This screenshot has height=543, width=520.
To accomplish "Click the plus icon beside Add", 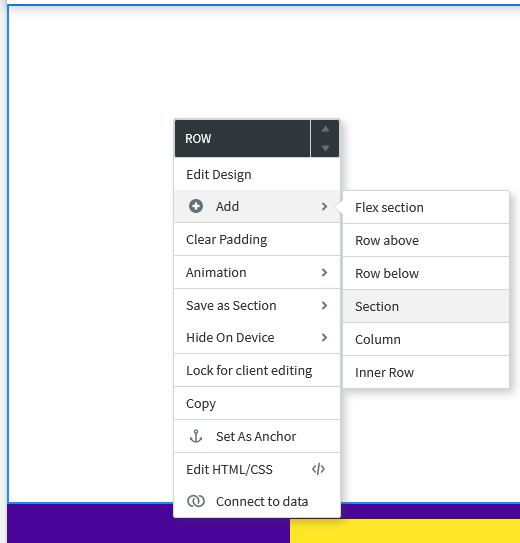I will 196,206.
